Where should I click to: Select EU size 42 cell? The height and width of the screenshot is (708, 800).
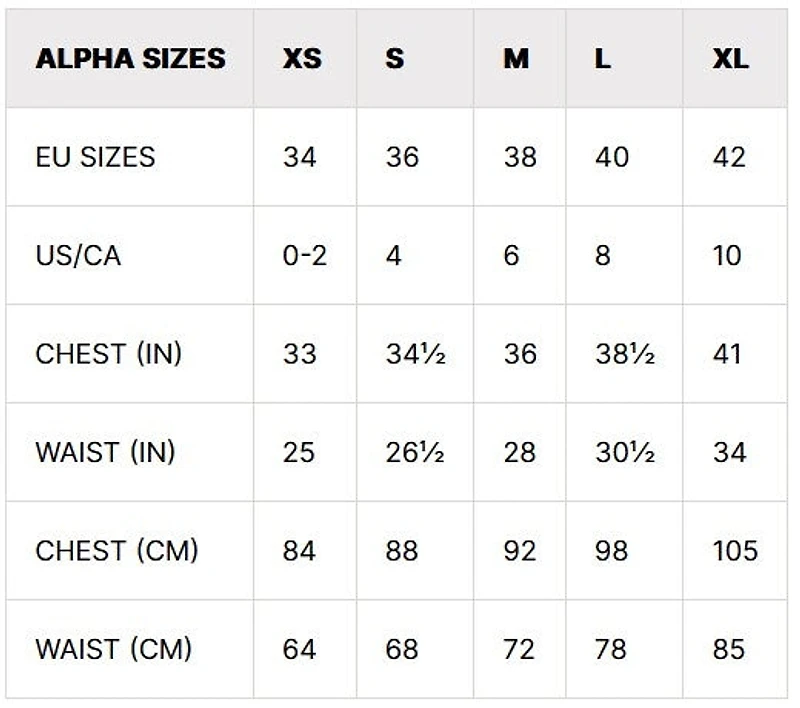tap(729, 157)
